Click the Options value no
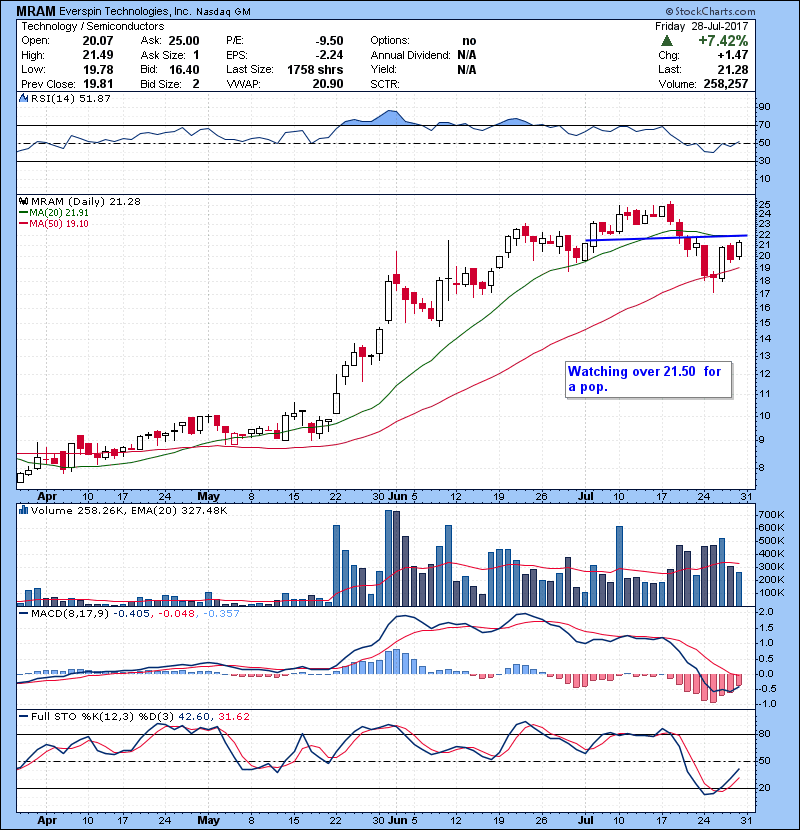The width and height of the screenshot is (800, 830). point(469,41)
